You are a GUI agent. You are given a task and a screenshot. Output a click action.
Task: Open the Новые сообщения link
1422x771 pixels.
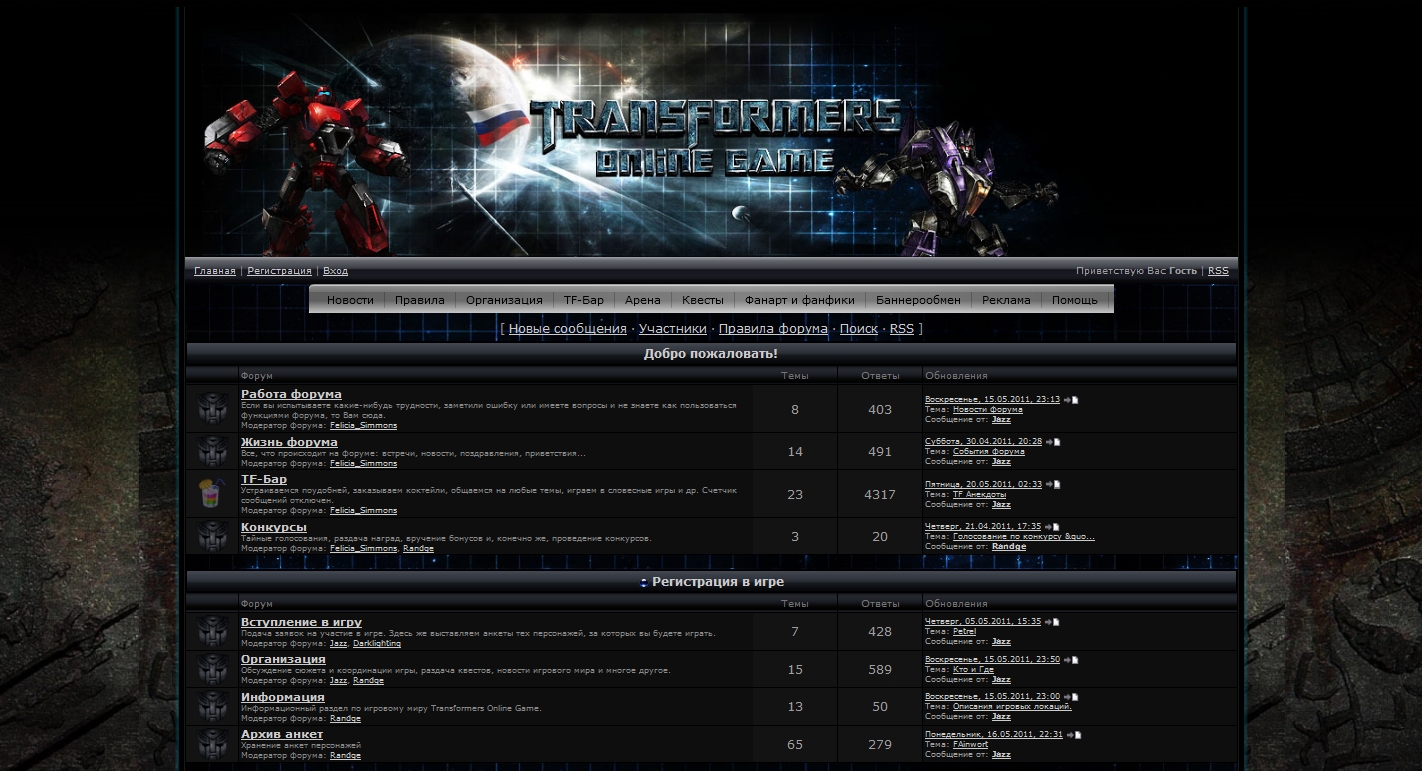[x=567, y=329]
